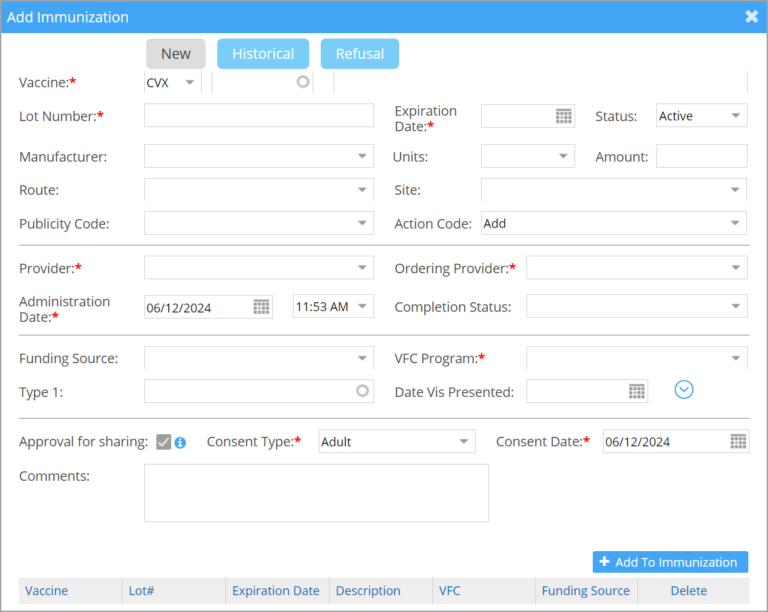Open the Expiration Date calendar picker
The height and width of the screenshot is (612, 768).
point(564,116)
